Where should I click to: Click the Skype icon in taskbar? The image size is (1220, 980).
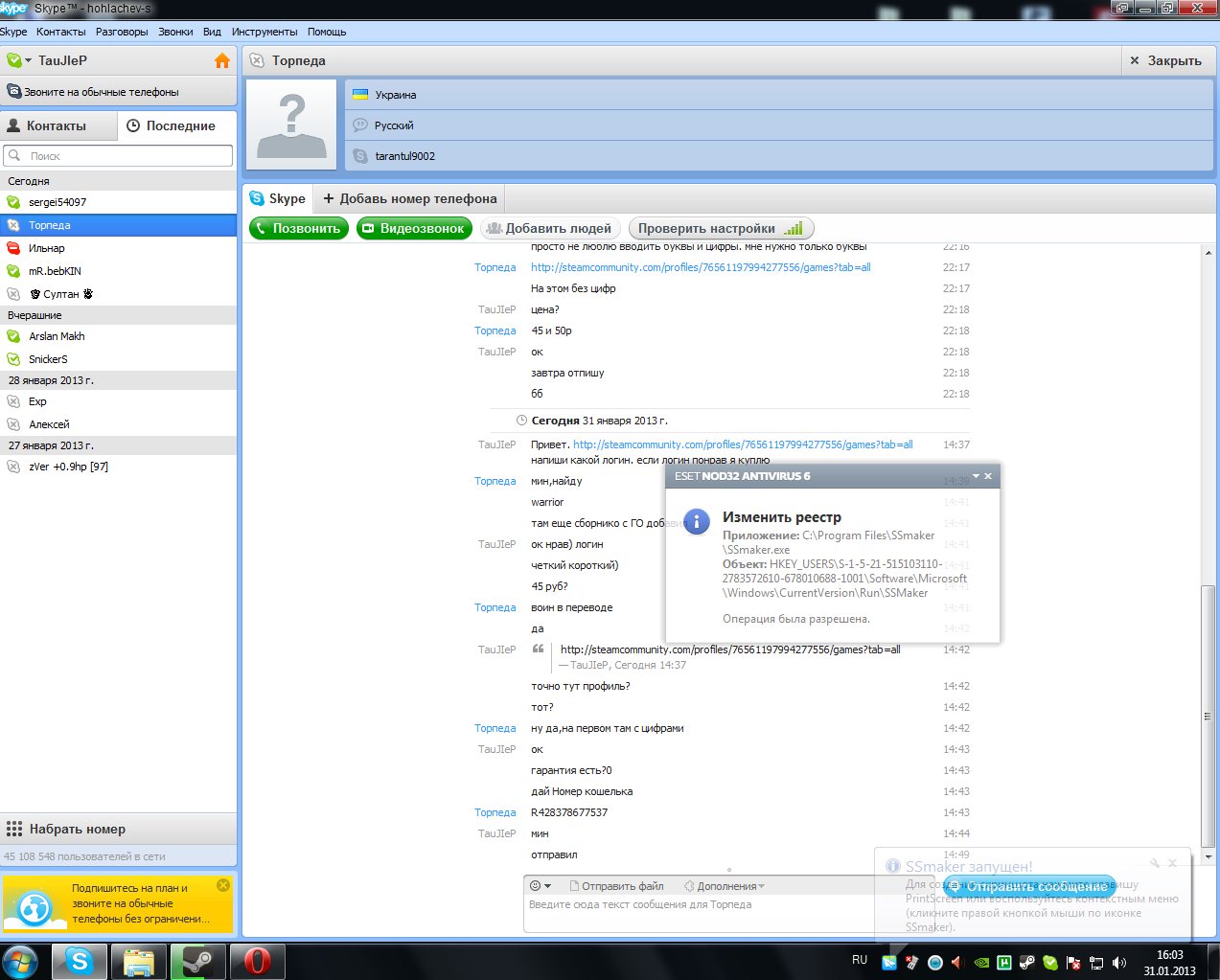click(x=79, y=961)
